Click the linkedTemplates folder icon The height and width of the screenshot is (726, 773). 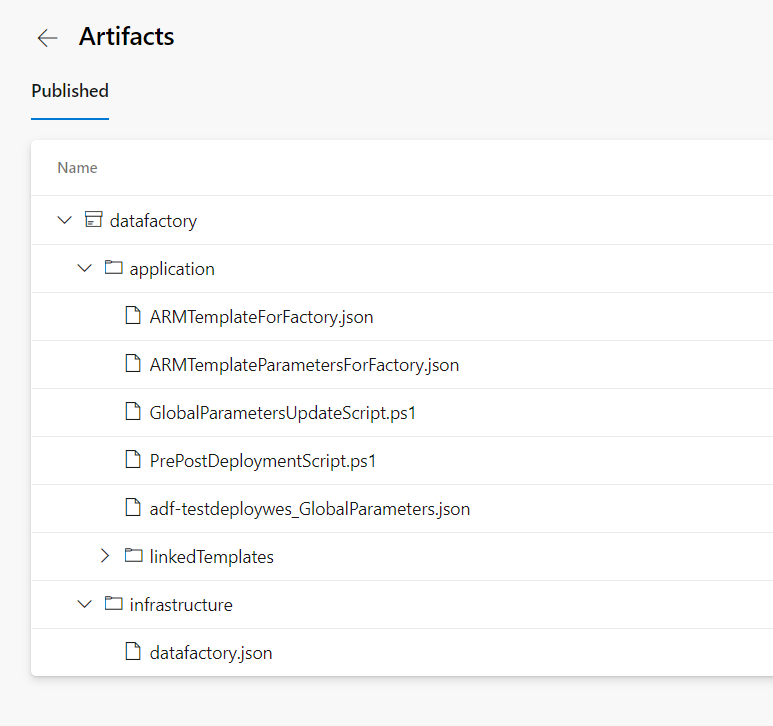(x=133, y=556)
